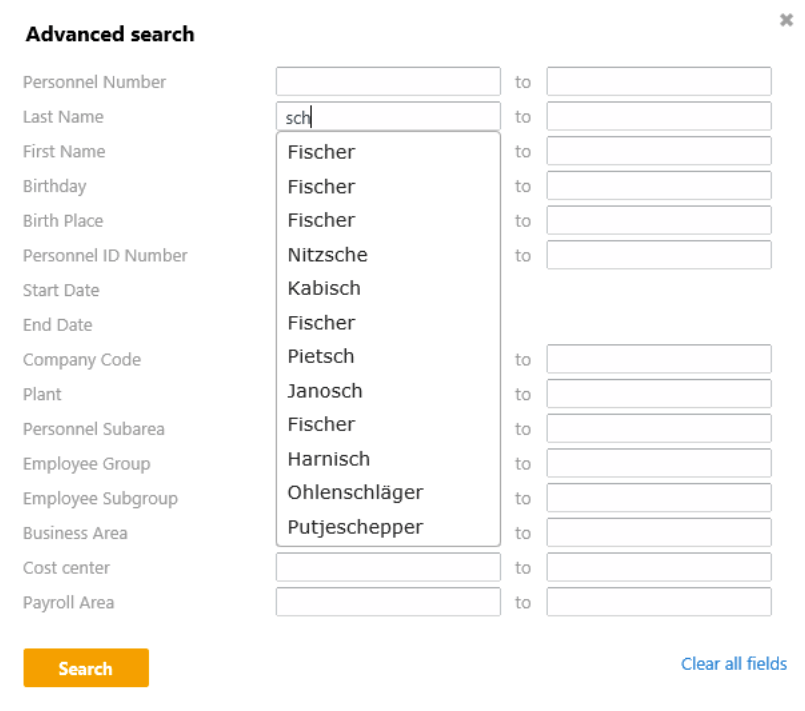
Task: Focus the Personnel Number from field
Action: (x=388, y=82)
